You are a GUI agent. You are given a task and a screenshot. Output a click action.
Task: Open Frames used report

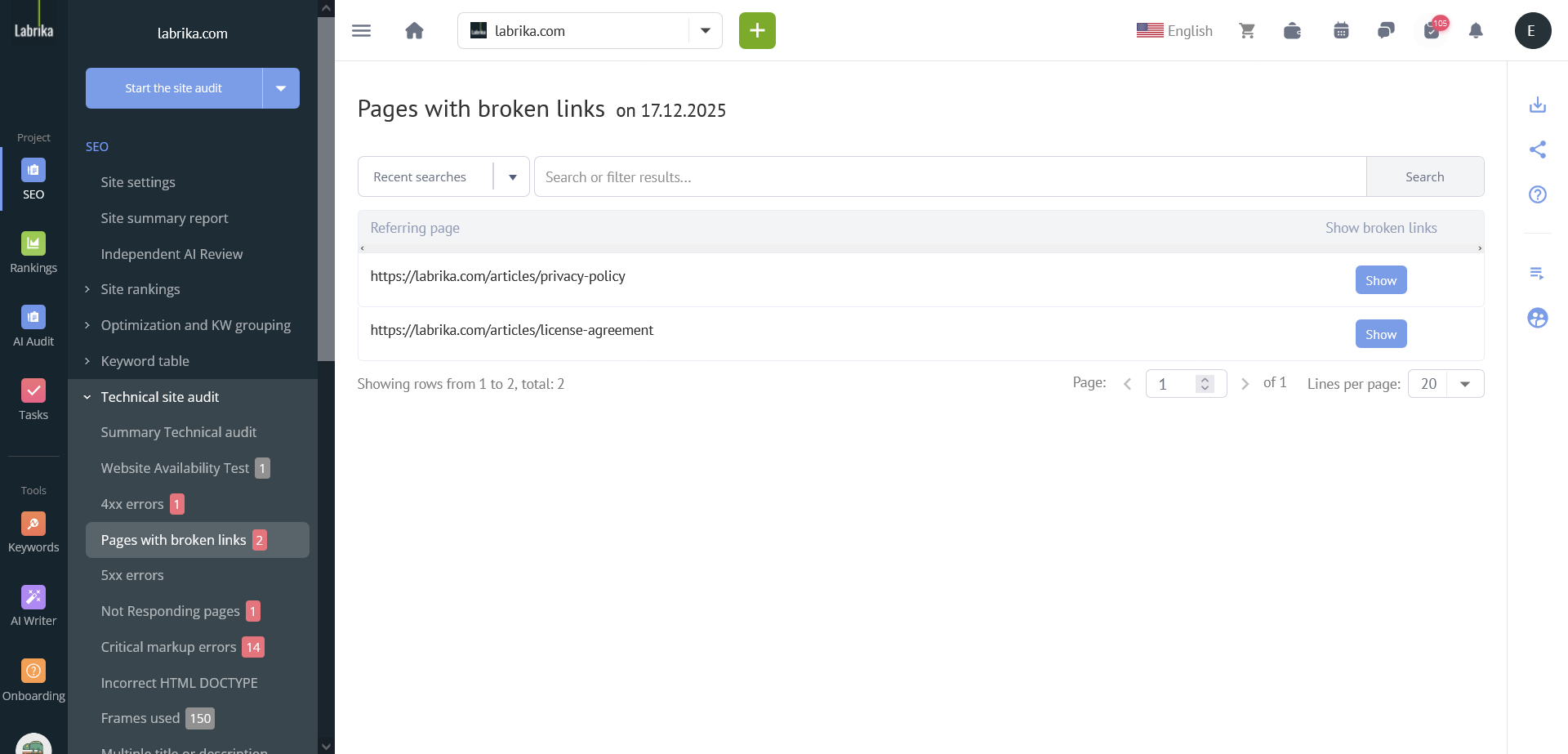(140, 718)
